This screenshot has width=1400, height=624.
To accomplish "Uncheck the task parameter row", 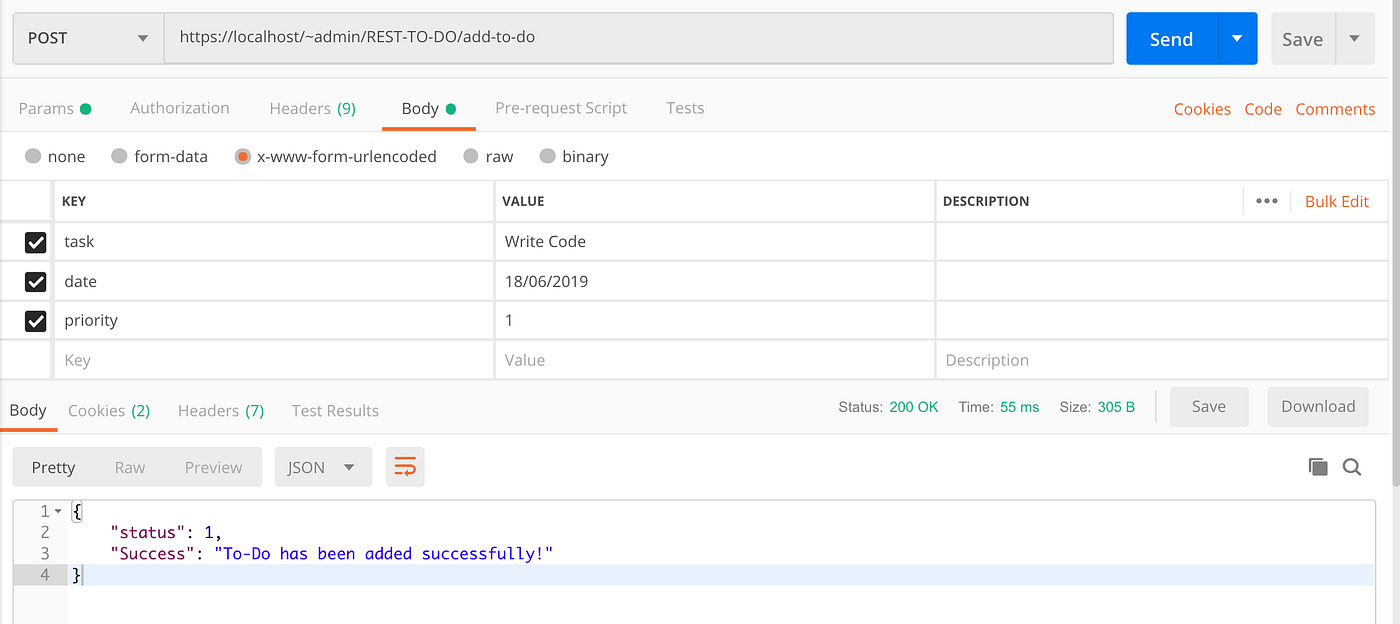I will point(36,242).
